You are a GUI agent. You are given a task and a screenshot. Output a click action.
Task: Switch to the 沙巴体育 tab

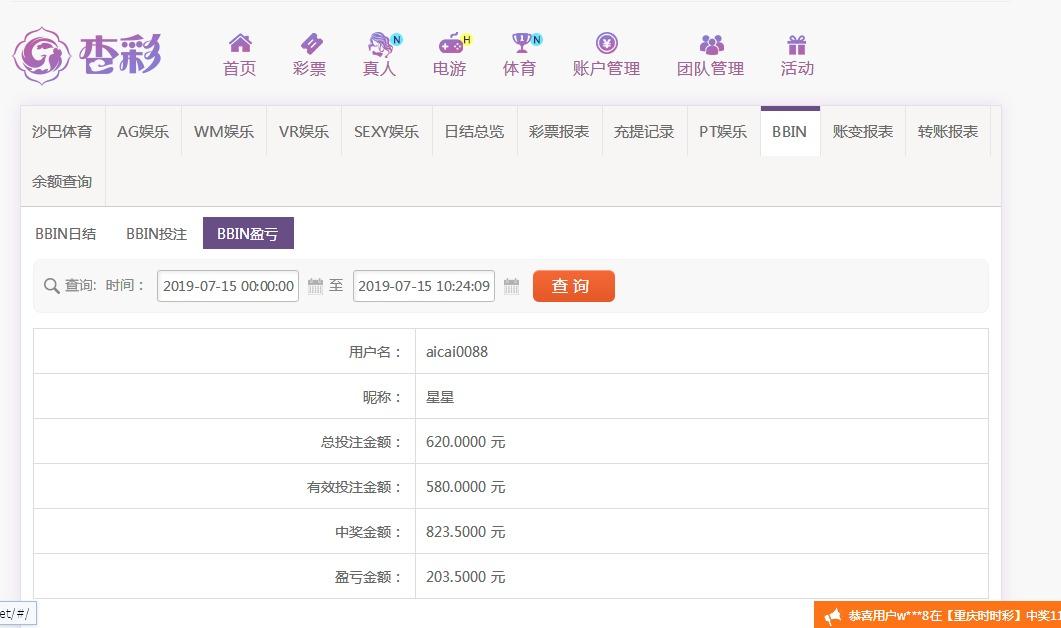[x=62, y=132]
